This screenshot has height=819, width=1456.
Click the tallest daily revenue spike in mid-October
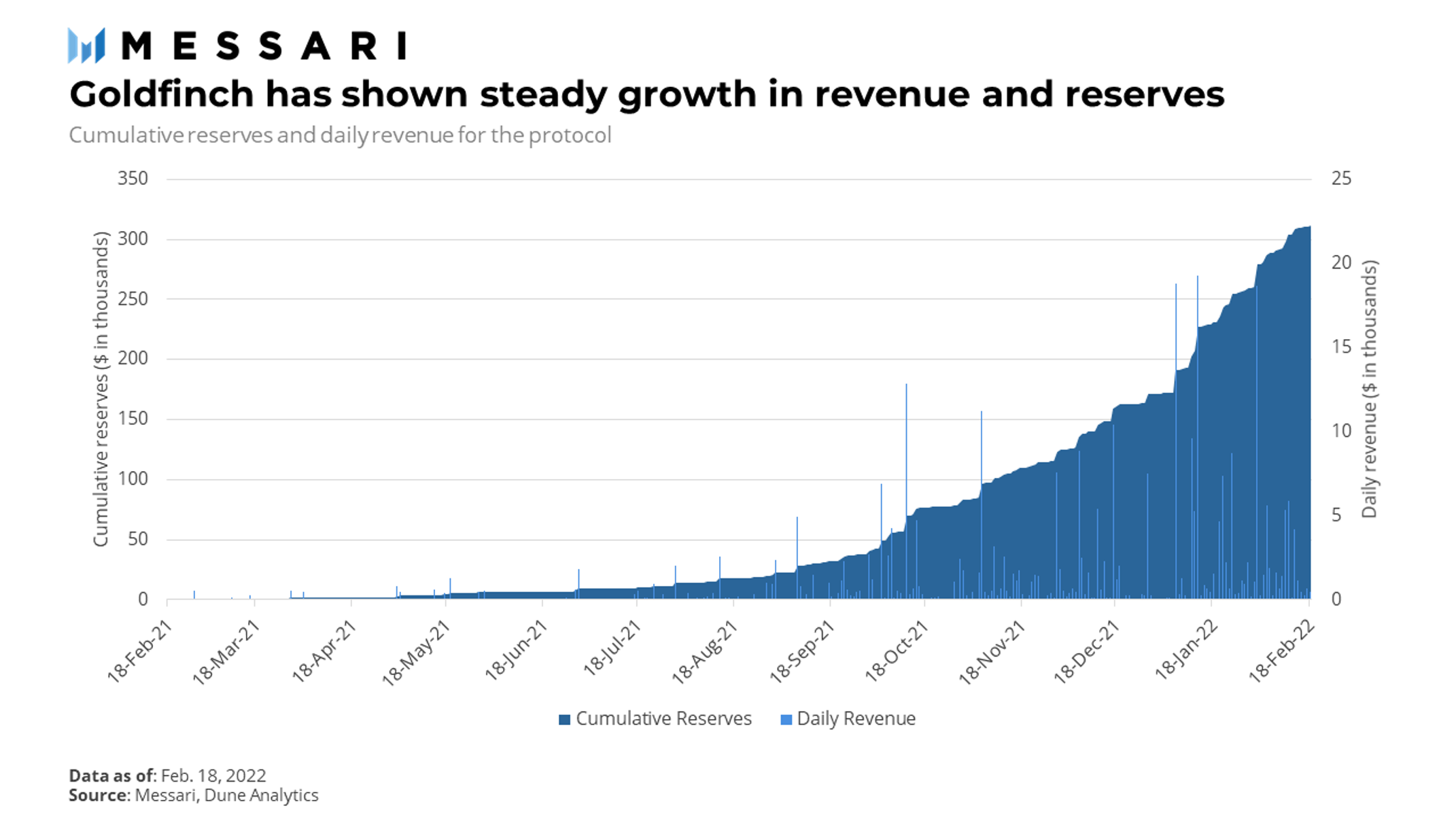click(906, 449)
